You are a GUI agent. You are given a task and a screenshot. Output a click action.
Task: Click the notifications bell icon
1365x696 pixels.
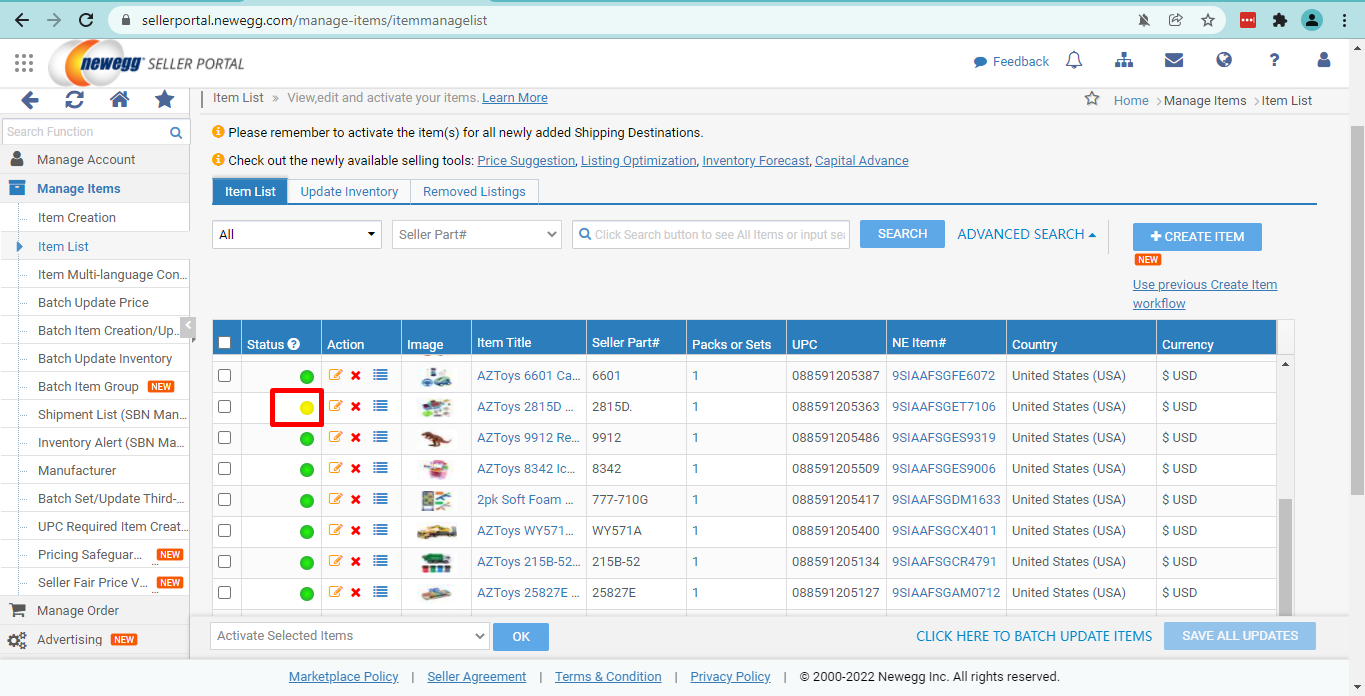1074,61
